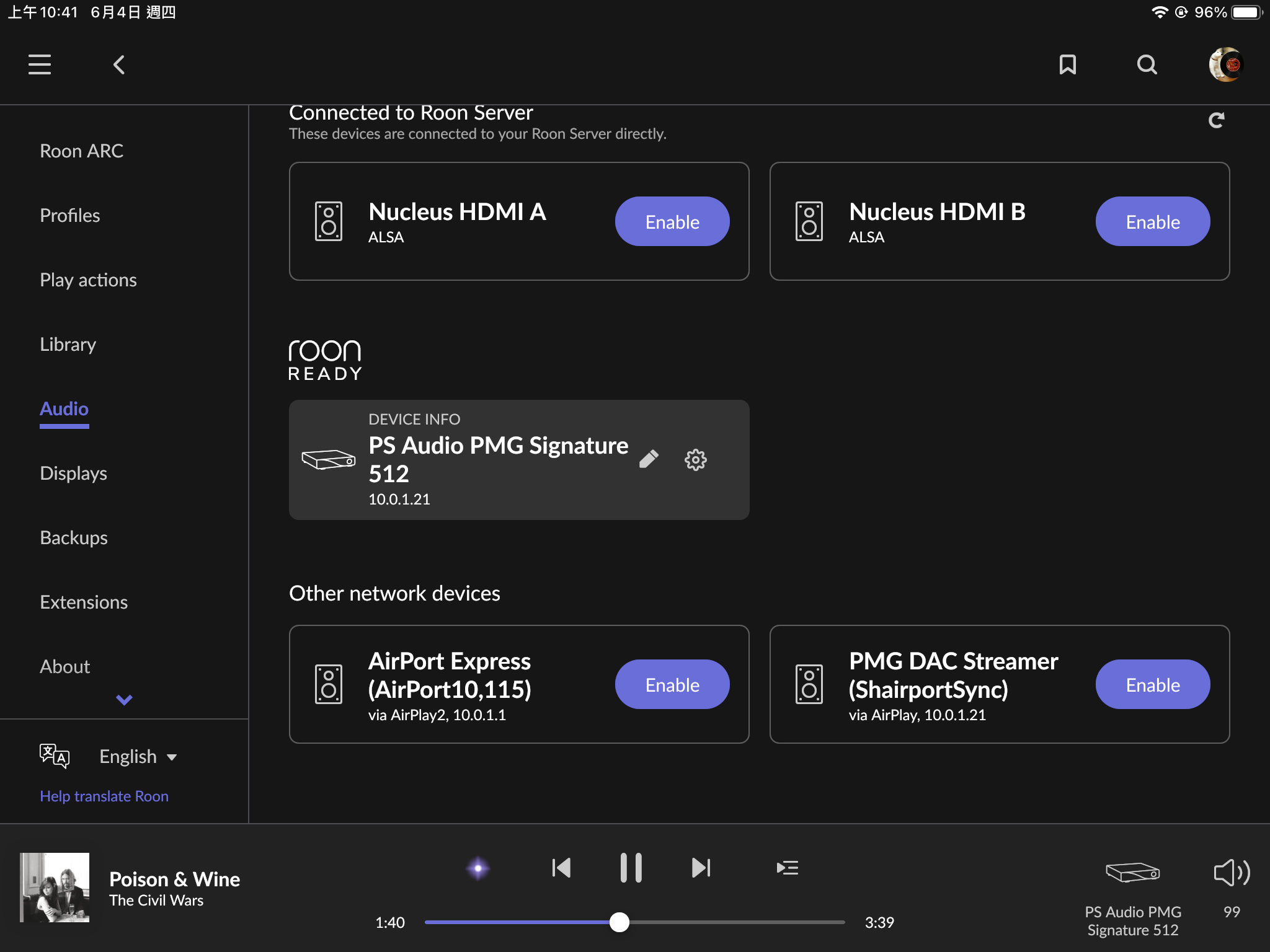Click the total duration 3:39
1270x952 pixels.
pyautogui.click(x=879, y=922)
